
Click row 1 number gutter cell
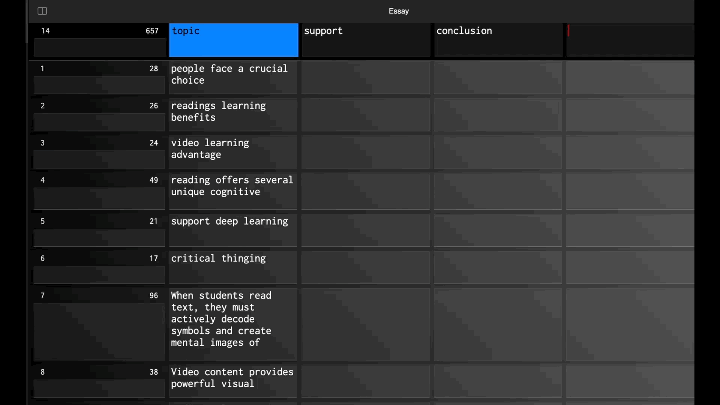click(x=99, y=77)
